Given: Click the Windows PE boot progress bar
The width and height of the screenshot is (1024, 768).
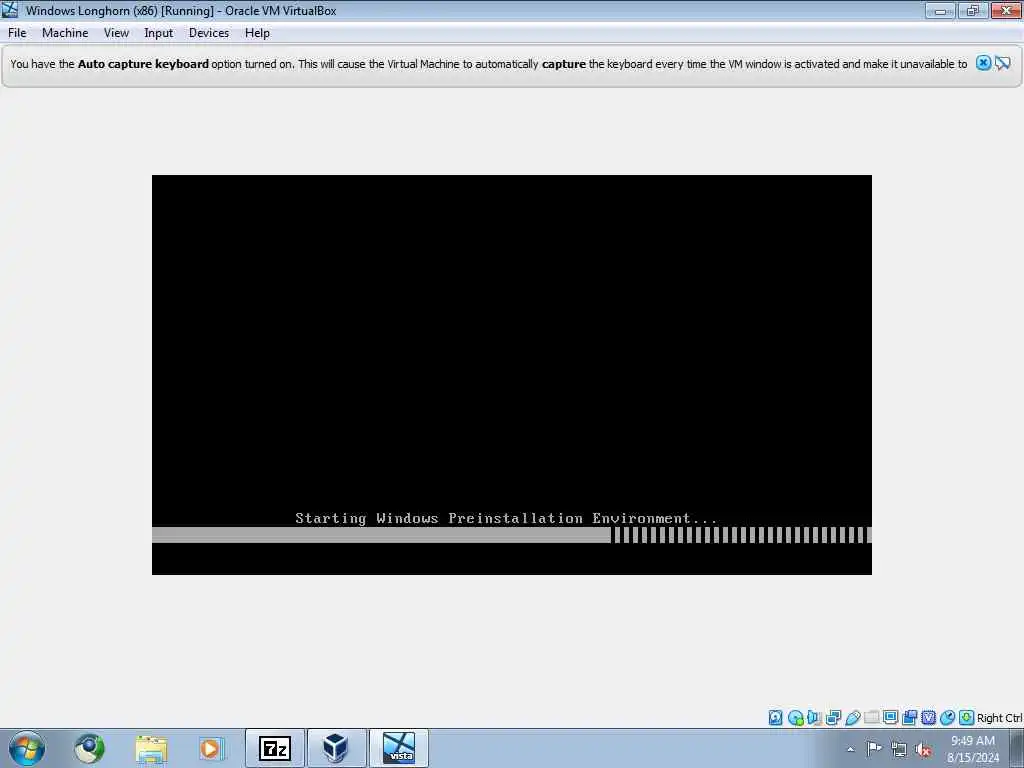Looking at the screenshot, I should click(x=511, y=535).
